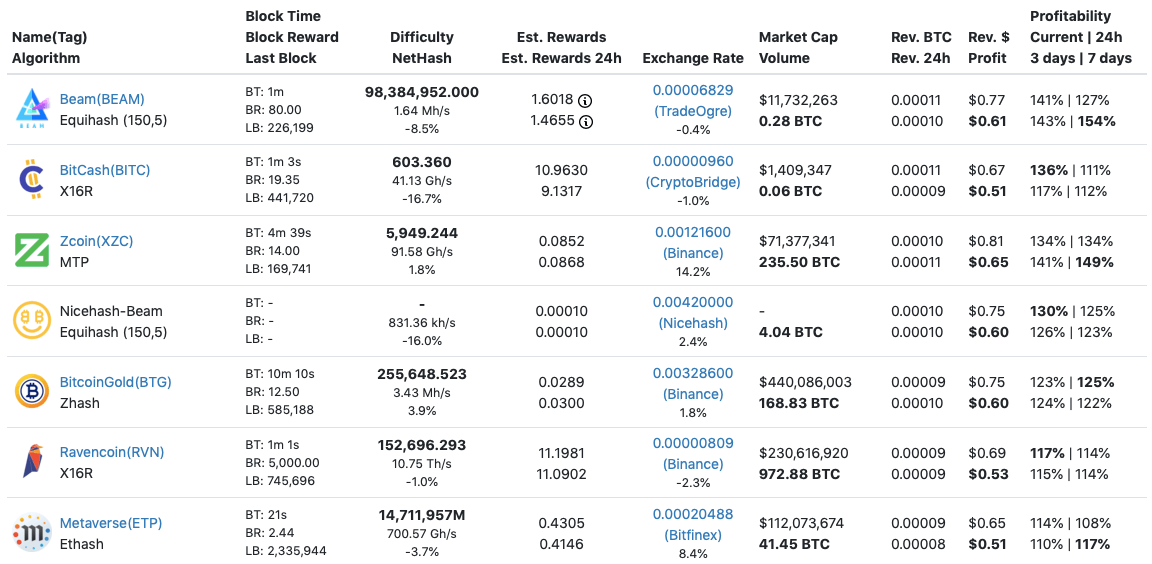Click the BitCash coin logo icon
This screenshot has width=1152, height=564.
point(31,180)
